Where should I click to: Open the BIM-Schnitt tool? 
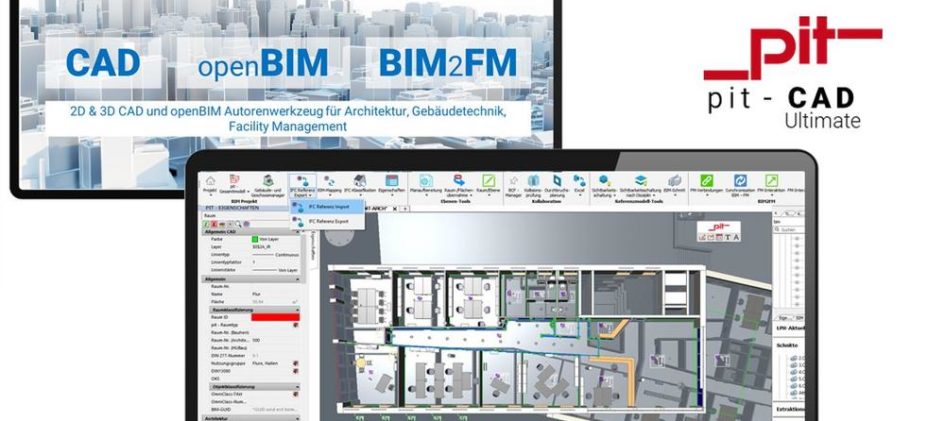(x=674, y=180)
